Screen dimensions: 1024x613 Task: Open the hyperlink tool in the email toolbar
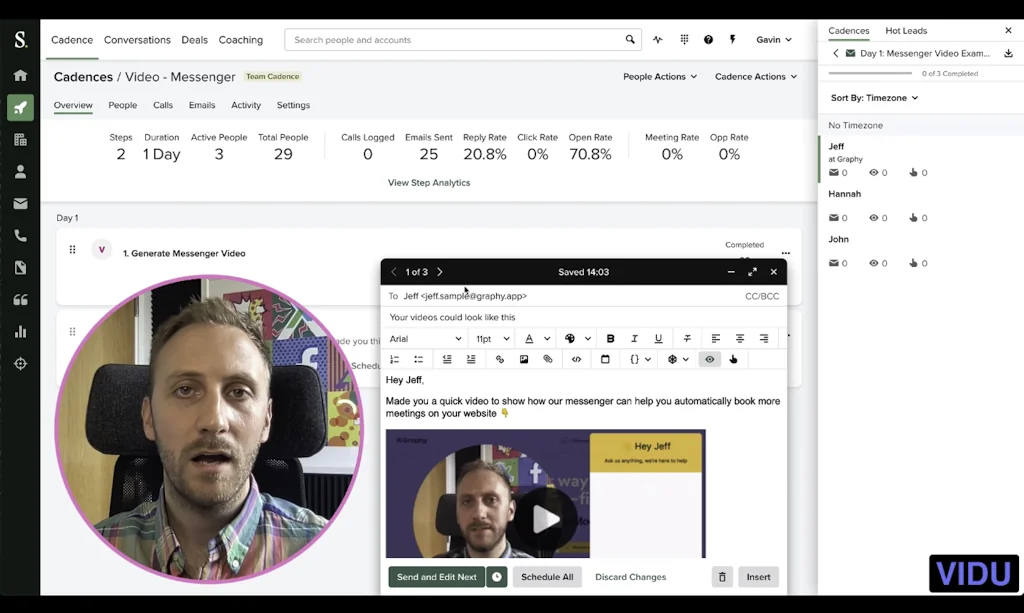pos(501,358)
